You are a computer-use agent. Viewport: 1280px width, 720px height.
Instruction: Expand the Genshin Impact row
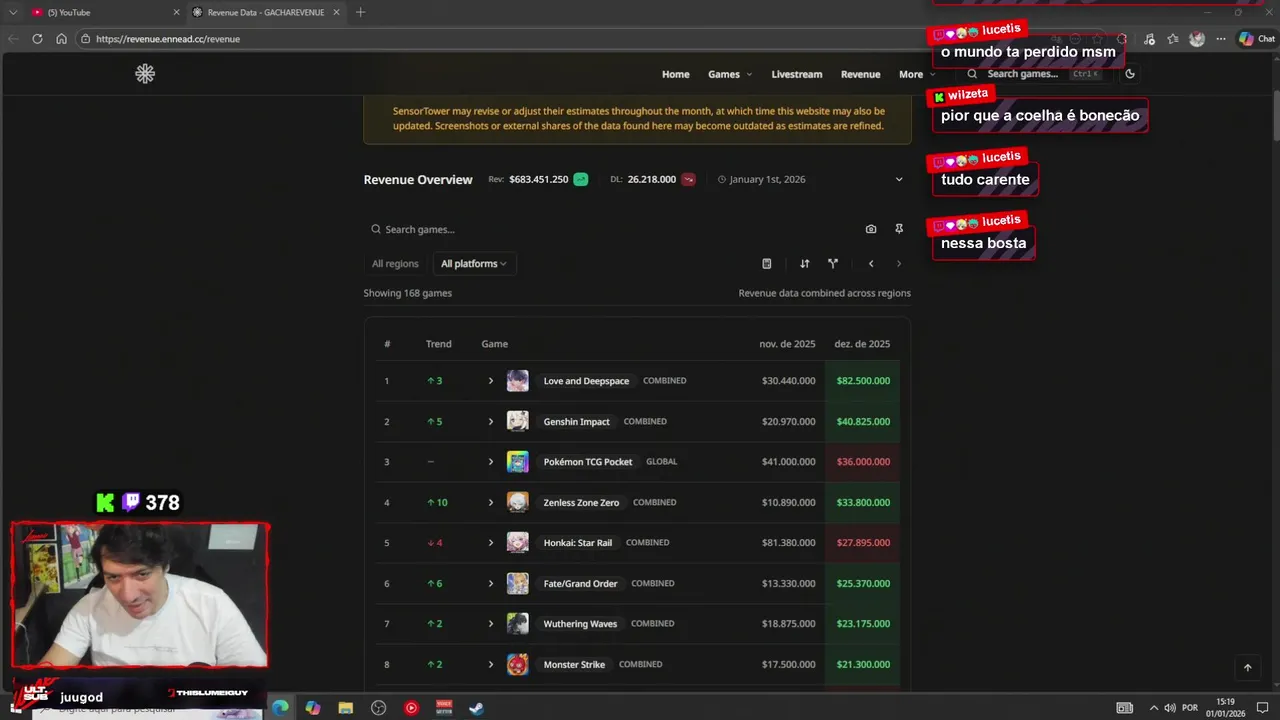tap(491, 421)
